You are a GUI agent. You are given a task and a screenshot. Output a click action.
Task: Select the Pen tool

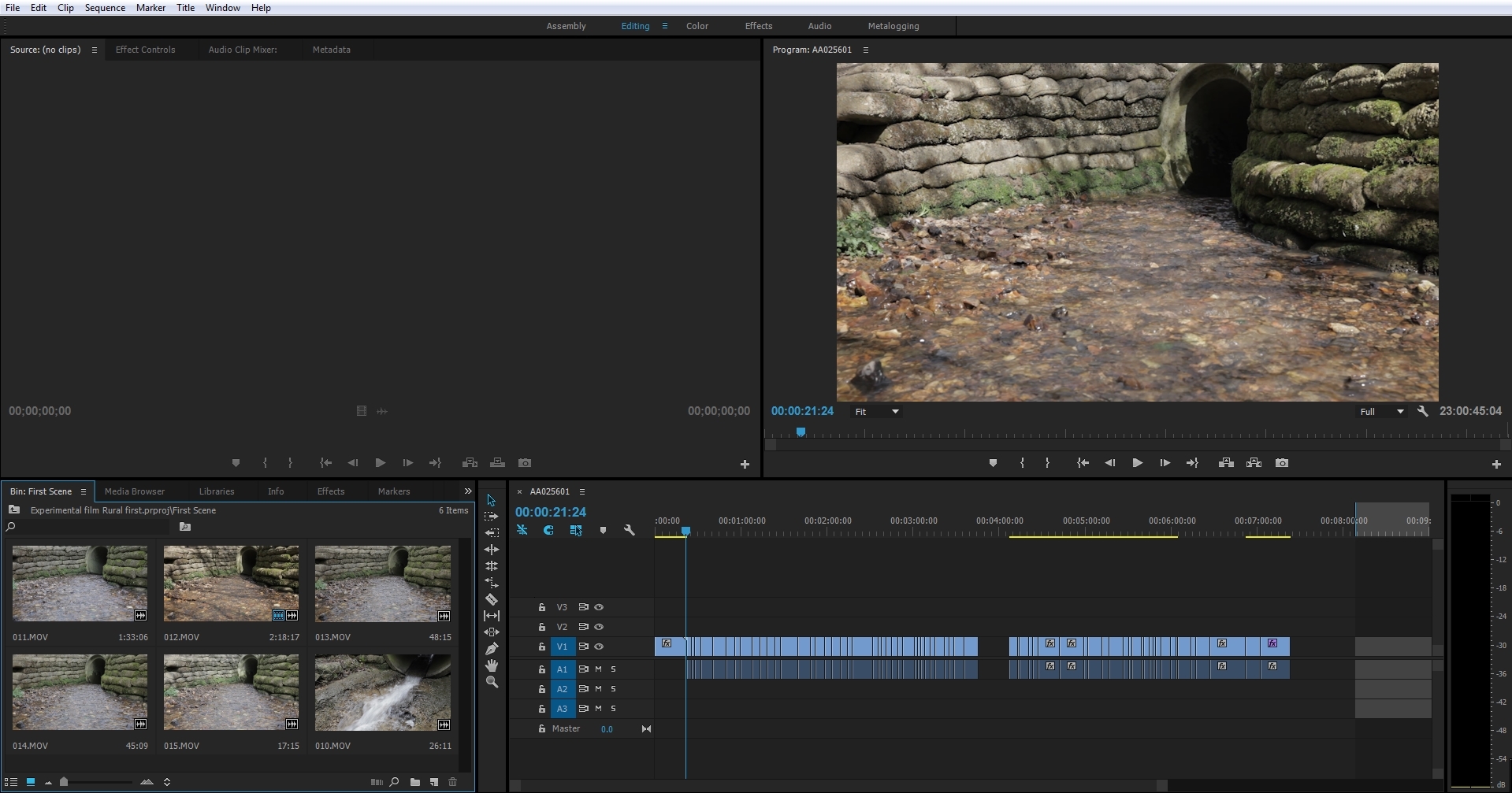[491, 649]
